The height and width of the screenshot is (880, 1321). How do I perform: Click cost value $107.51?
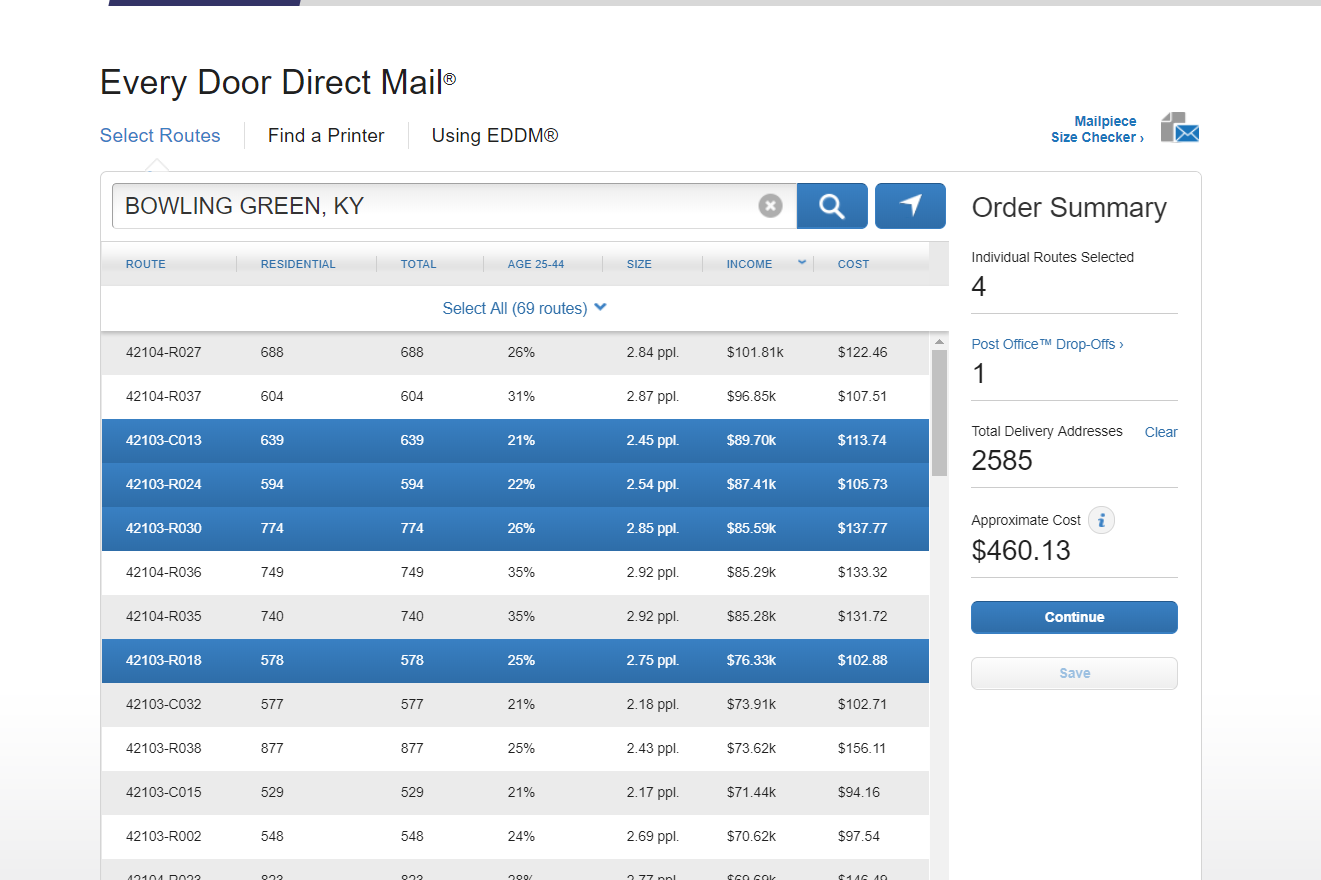862,396
